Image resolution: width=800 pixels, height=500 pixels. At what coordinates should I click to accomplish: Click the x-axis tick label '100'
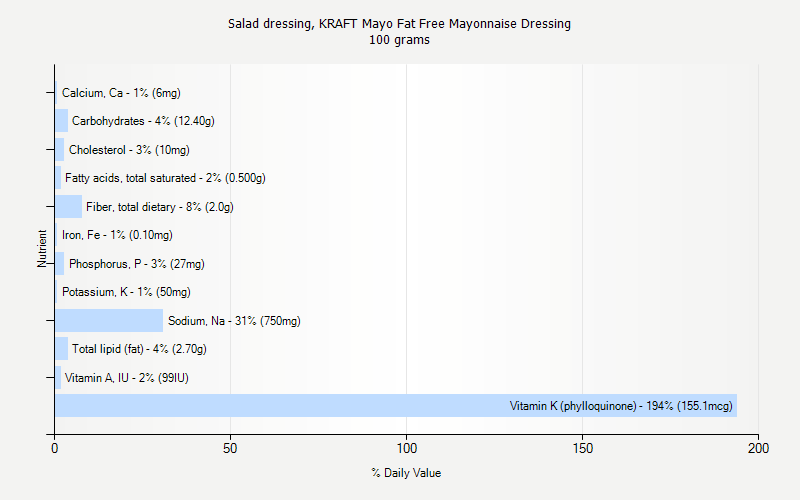[407, 448]
